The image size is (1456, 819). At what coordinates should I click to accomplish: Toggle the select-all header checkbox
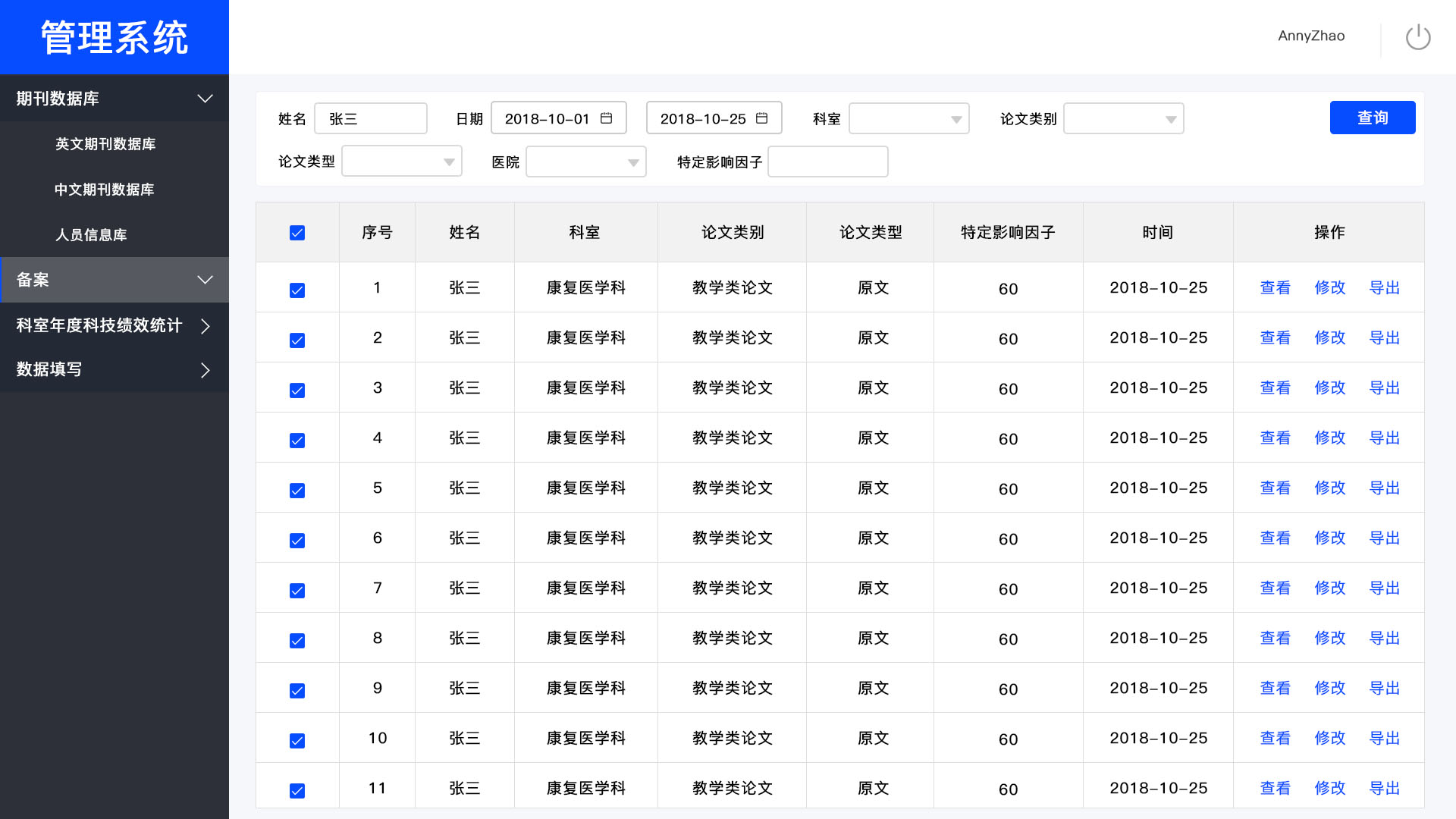click(x=297, y=233)
